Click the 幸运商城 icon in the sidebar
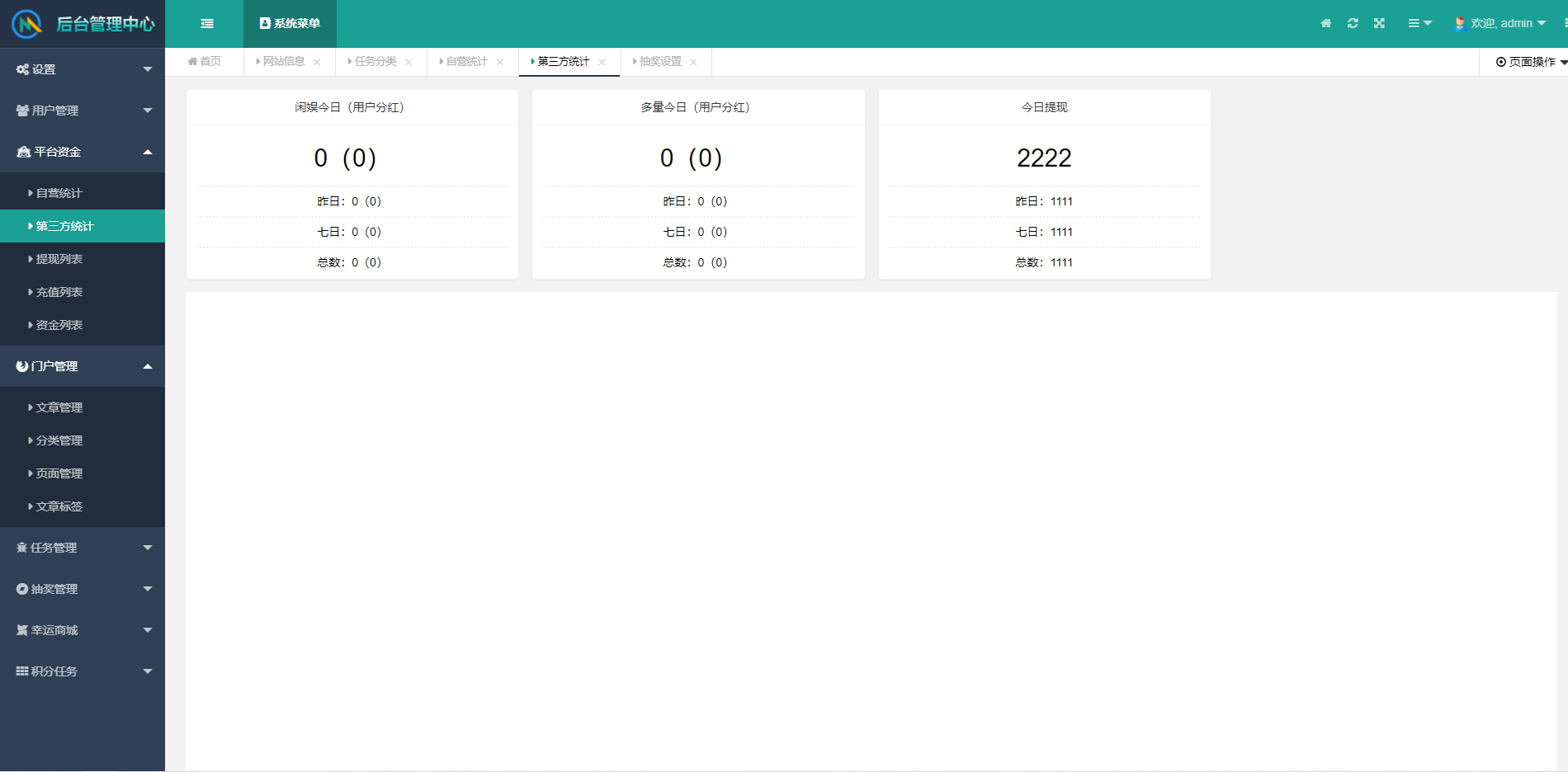 21,630
